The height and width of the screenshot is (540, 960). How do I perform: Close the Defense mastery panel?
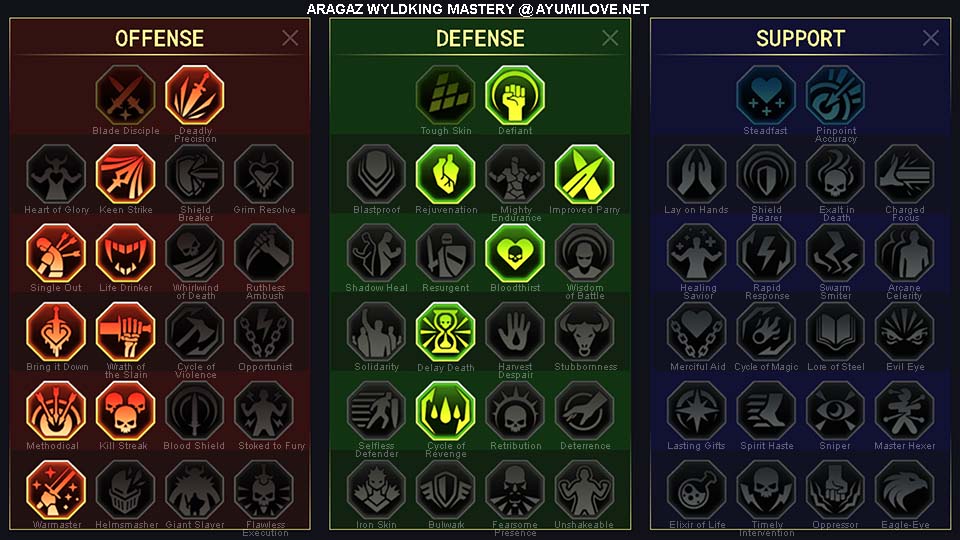[x=610, y=38]
